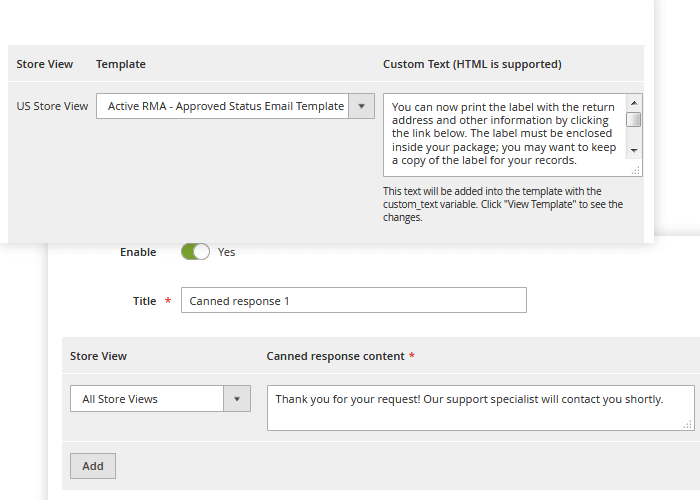Edit the Canned response content textarea
The width and height of the screenshot is (700, 500).
(x=481, y=408)
